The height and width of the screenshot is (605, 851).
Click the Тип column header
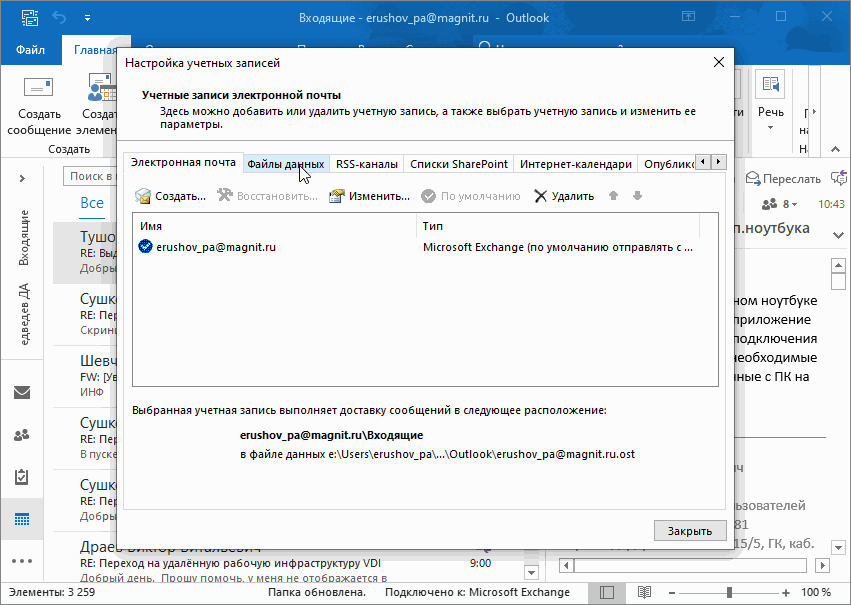(558, 226)
